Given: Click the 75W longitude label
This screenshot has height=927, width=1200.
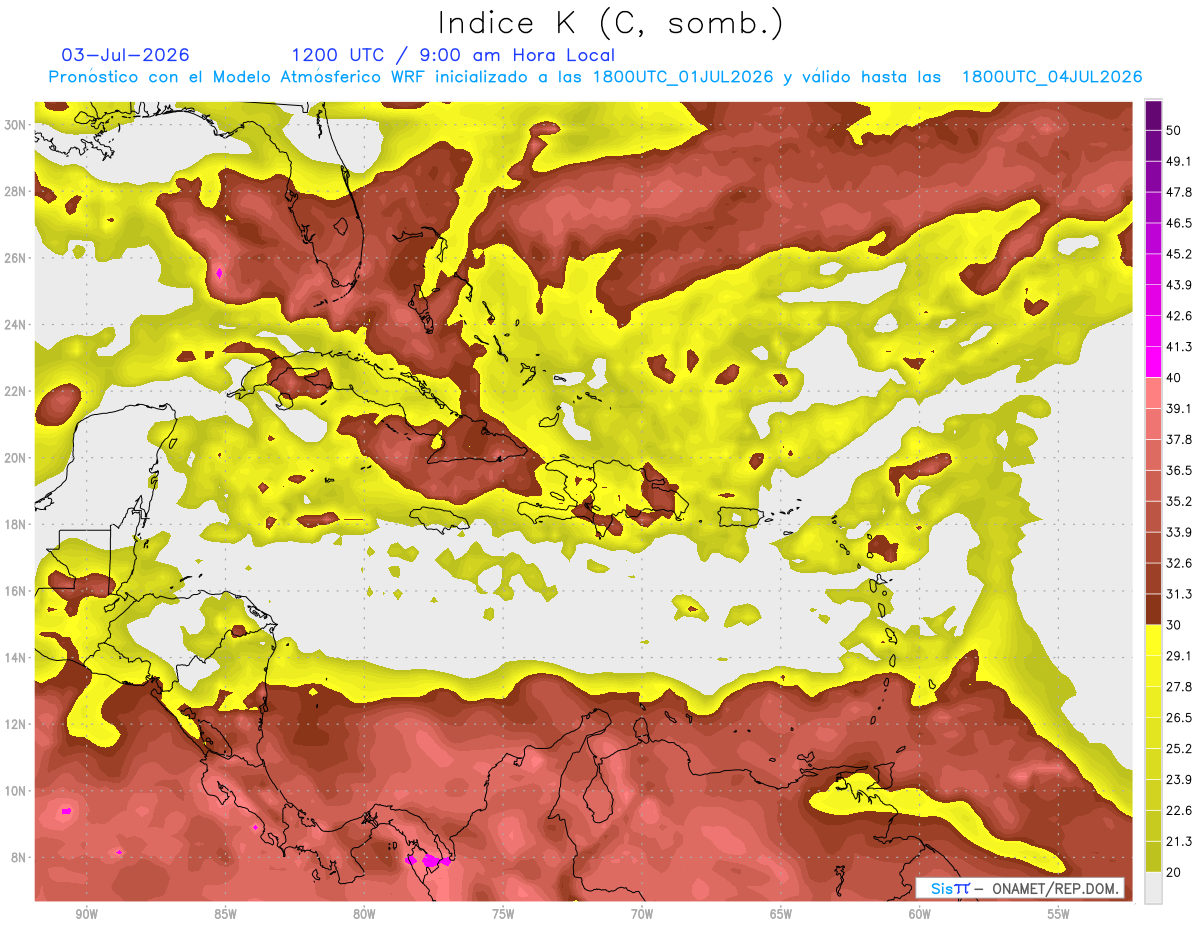Looking at the screenshot, I should tap(503, 914).
